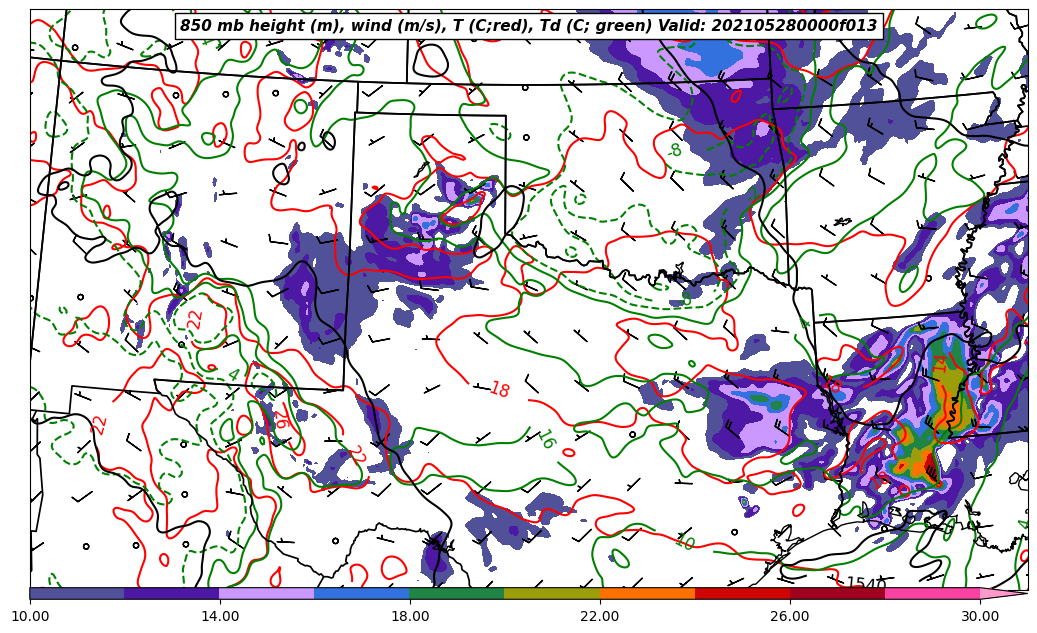
Task: Pick the green 18–20 colorbar segment
Action: (456, 593)
